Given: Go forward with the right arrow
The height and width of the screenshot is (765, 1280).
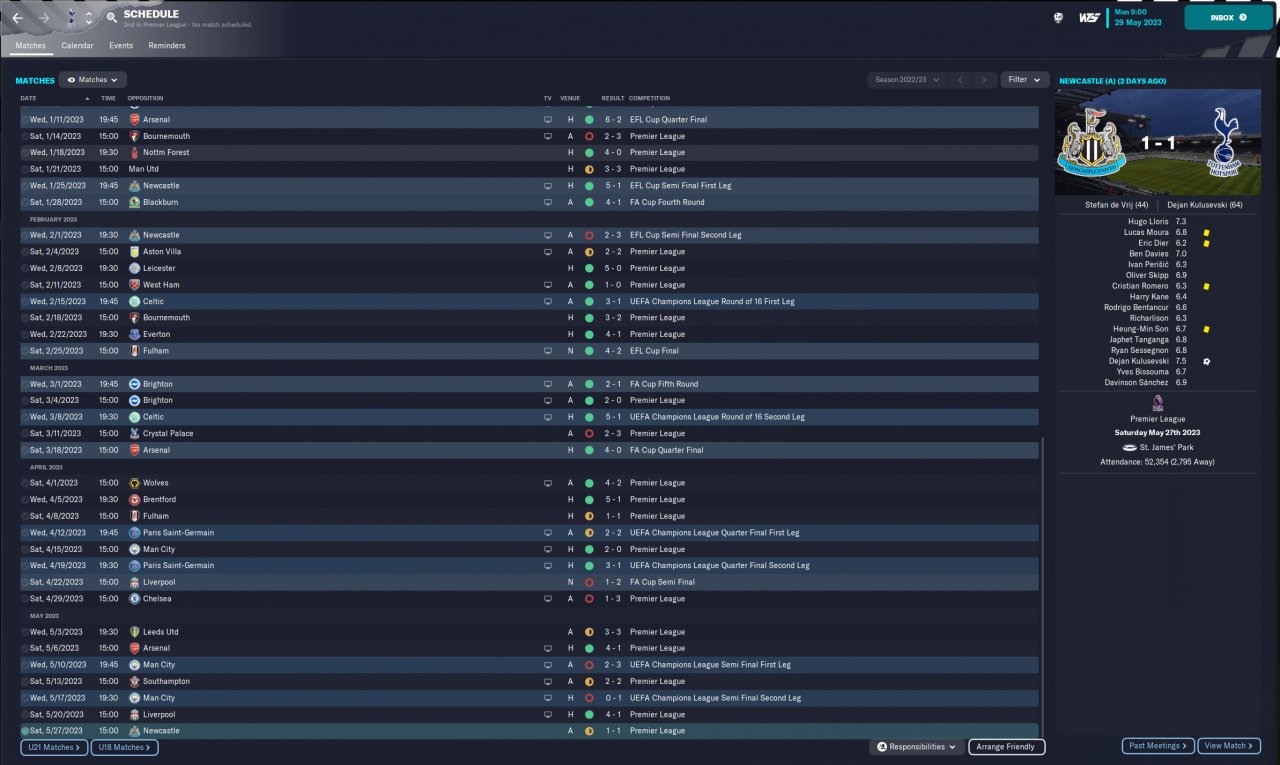Looking at the screenshot, I should (x=44, y=18).
